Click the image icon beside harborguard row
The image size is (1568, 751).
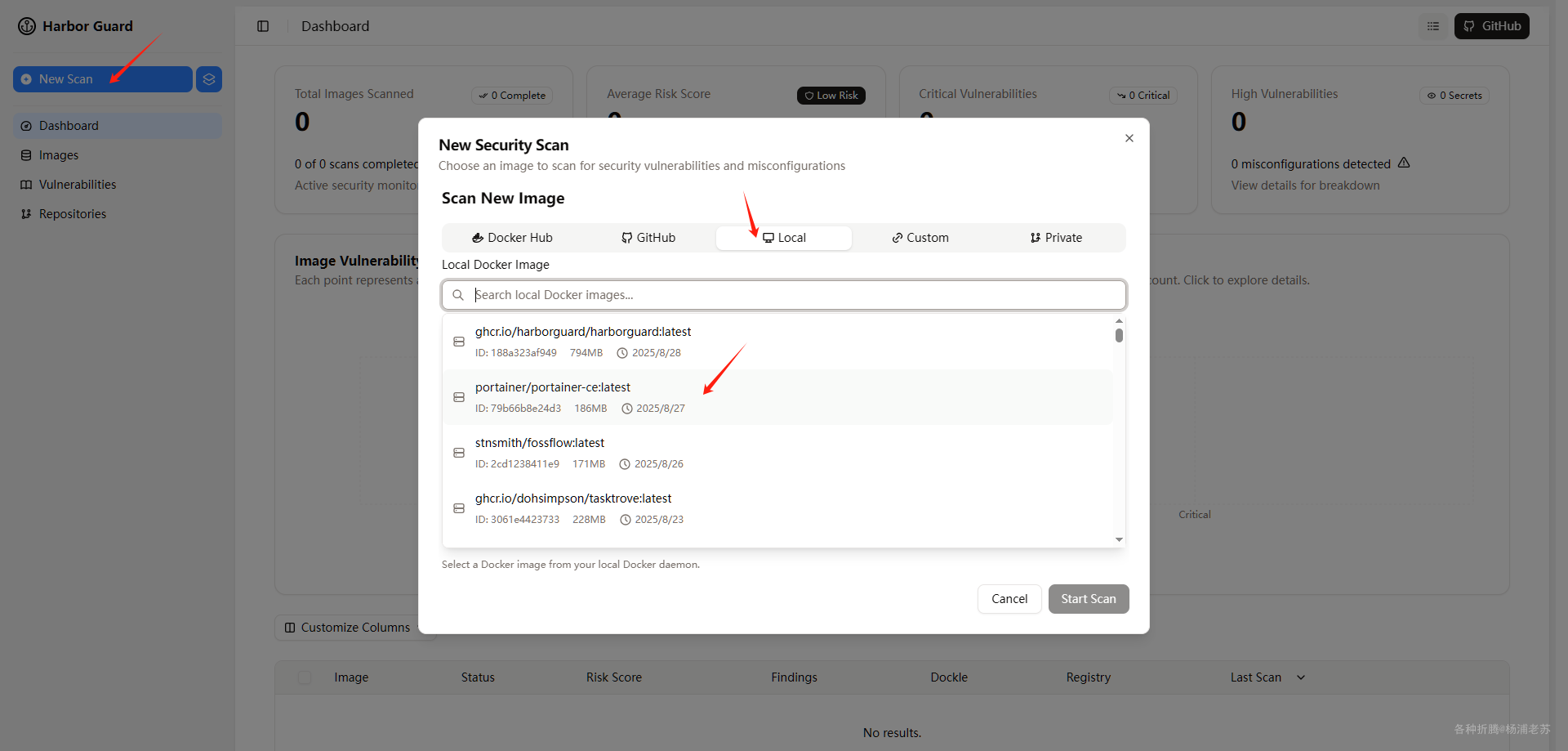coord(459,342)
